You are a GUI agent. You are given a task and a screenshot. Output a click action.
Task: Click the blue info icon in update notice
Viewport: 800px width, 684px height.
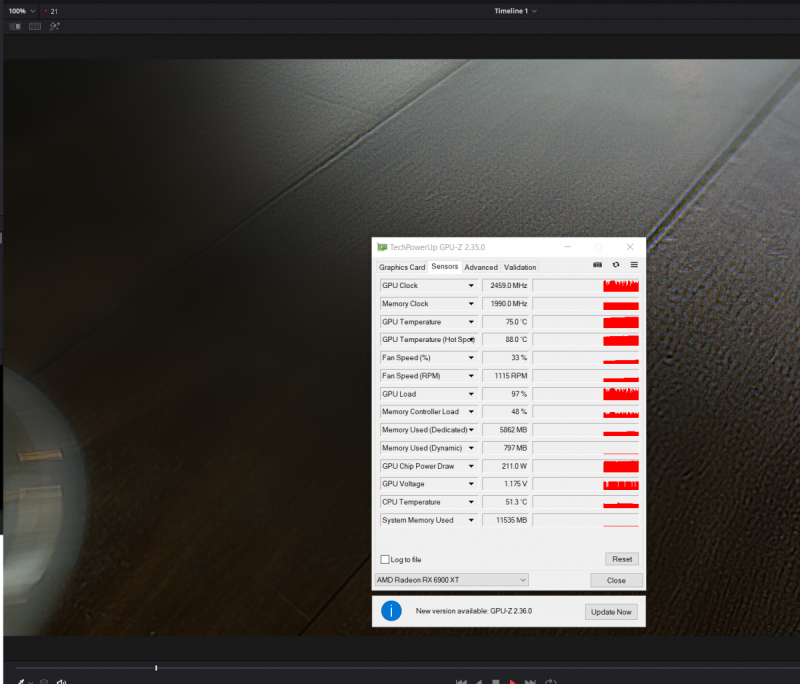[391, 611]
